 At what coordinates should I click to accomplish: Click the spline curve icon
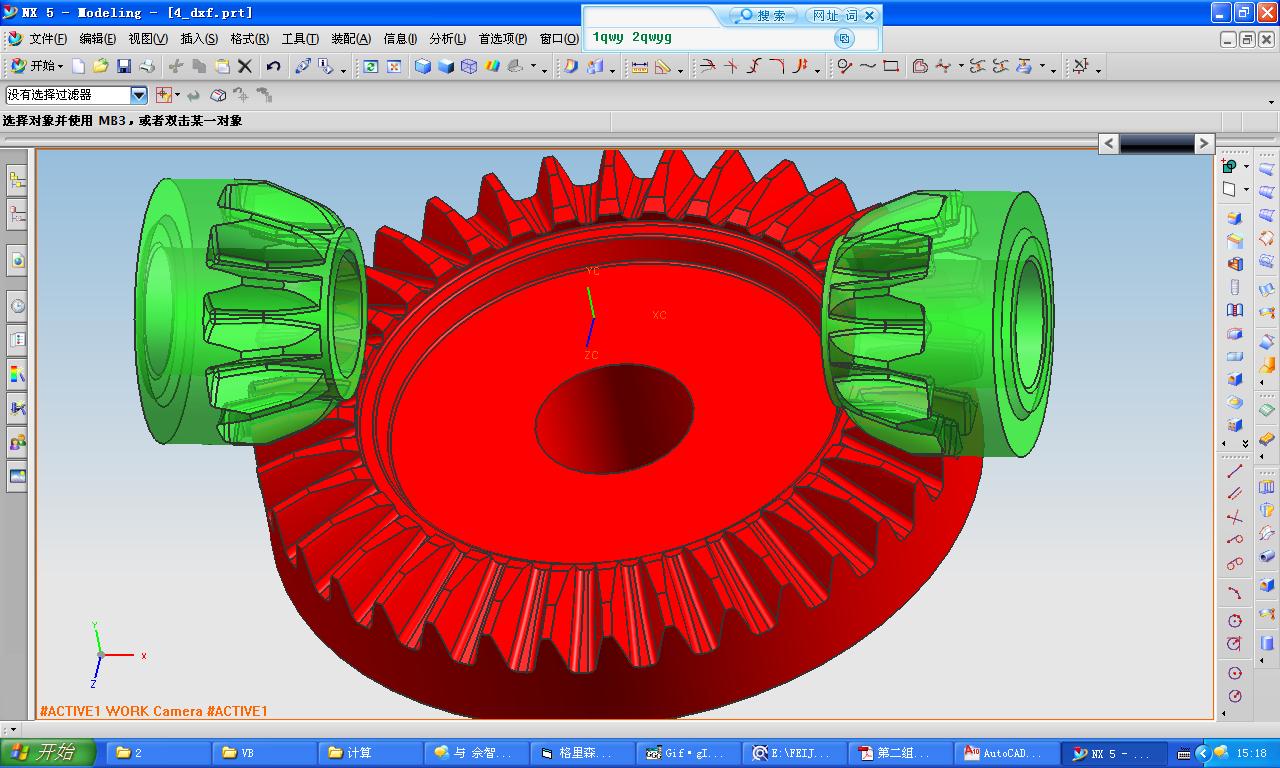868,66
